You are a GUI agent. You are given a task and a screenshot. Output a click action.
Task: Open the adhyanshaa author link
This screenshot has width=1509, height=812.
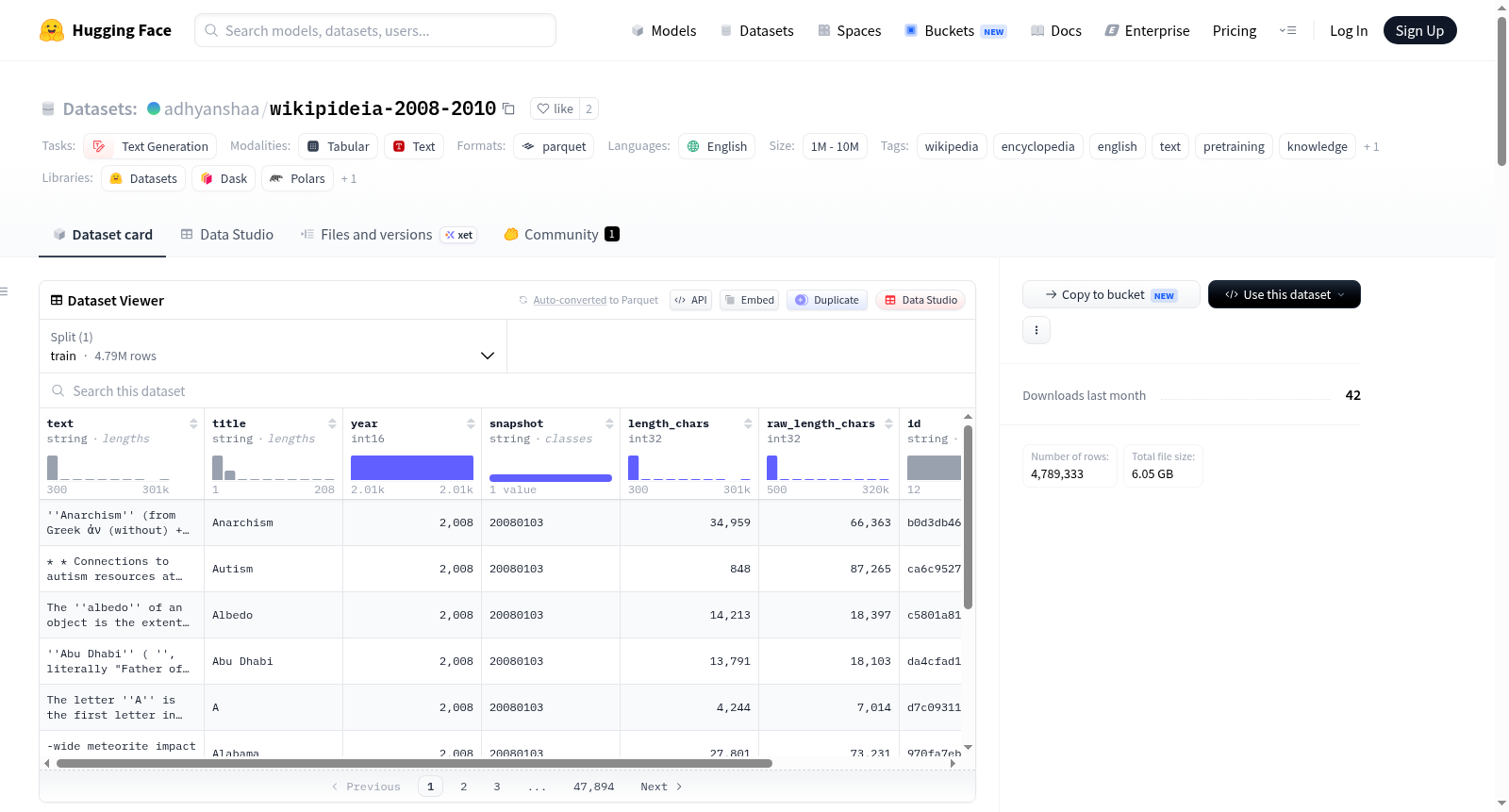click(x=211, y=108)
